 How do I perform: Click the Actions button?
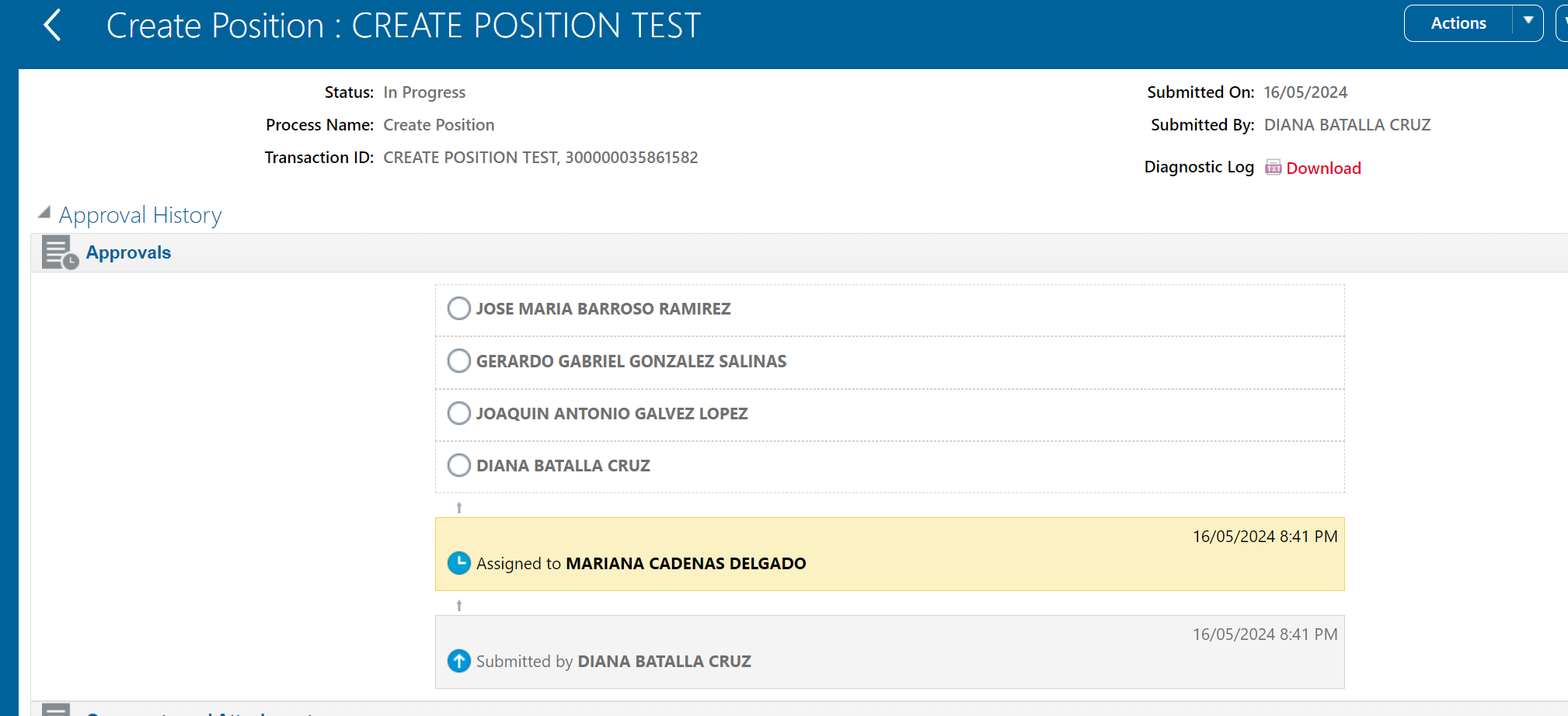[x=1458, y=23]
